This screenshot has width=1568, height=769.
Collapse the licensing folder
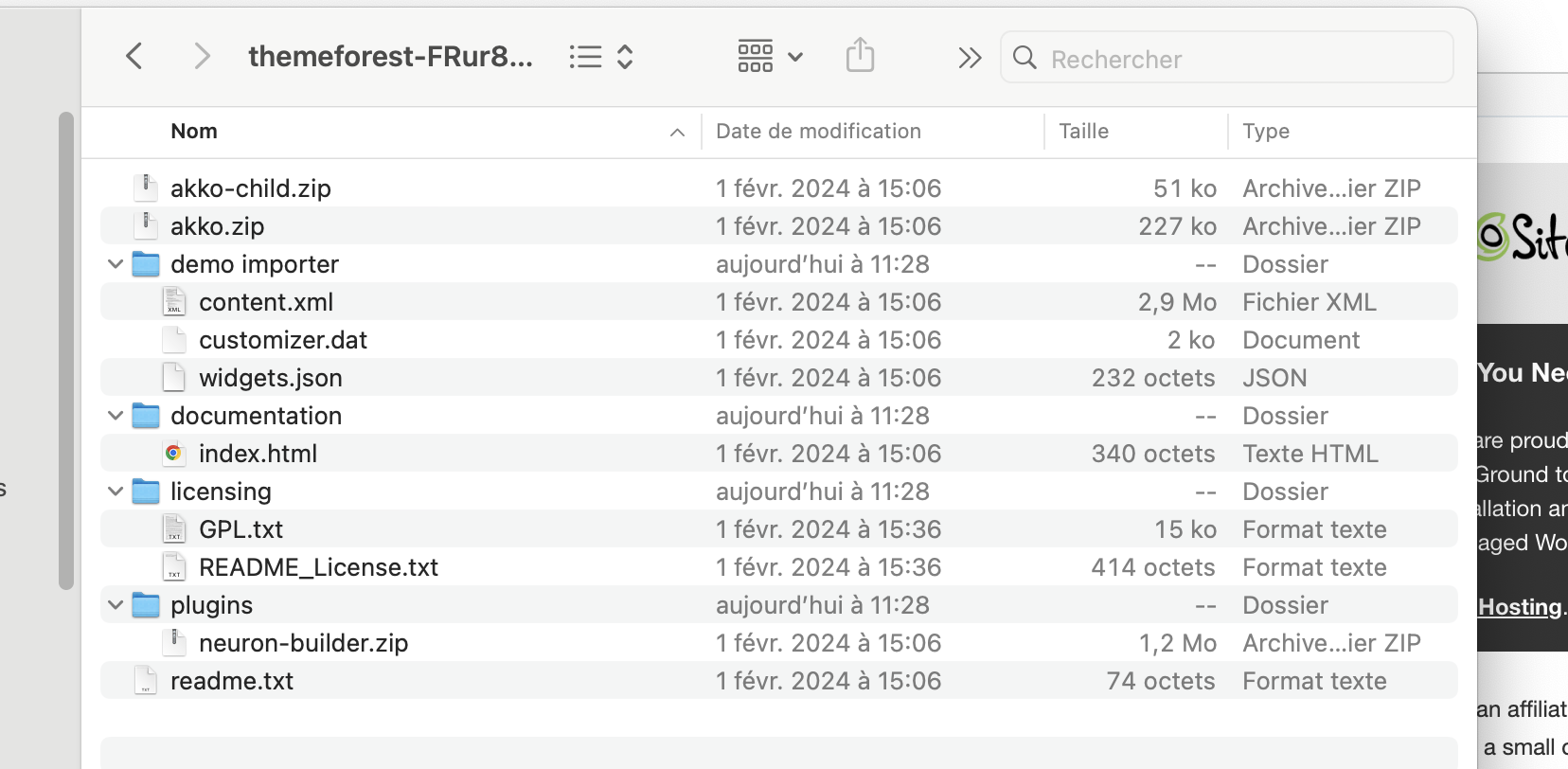point(116,492)
